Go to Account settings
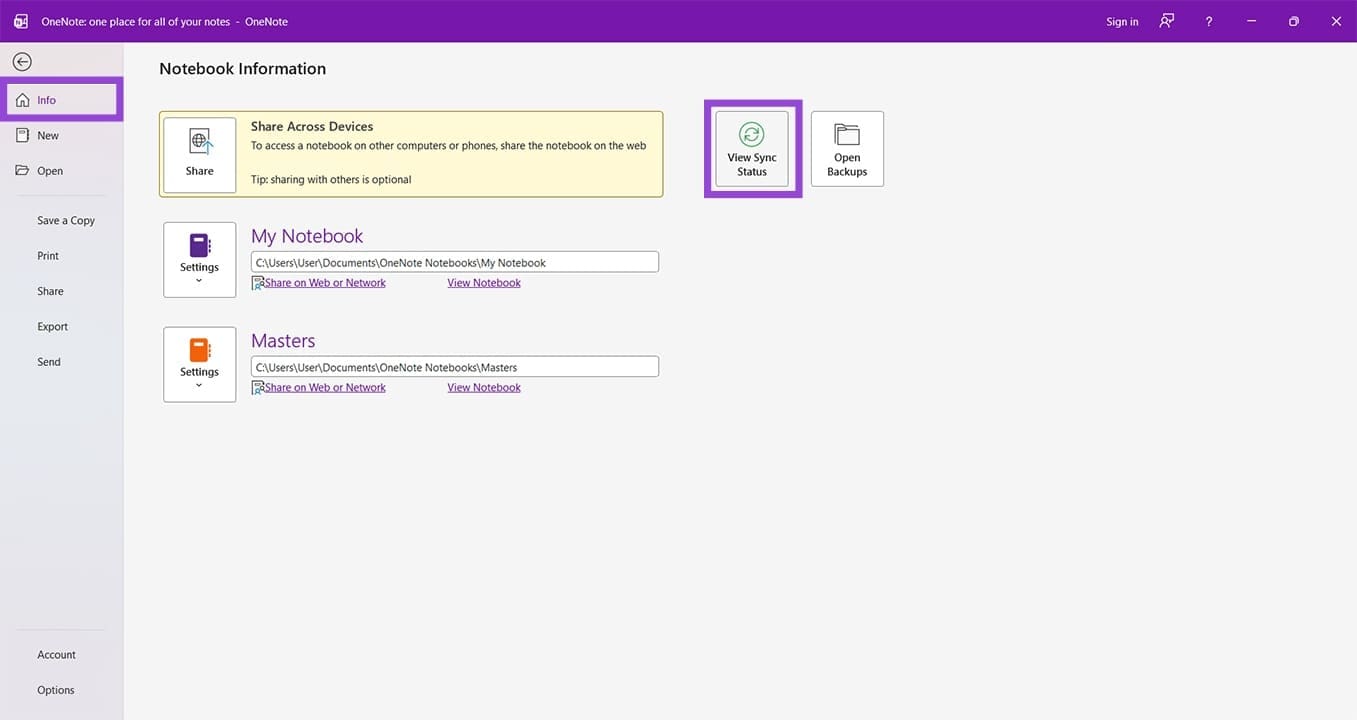Viewport: 1357px width, 720px height. click(x=56, y=654)
